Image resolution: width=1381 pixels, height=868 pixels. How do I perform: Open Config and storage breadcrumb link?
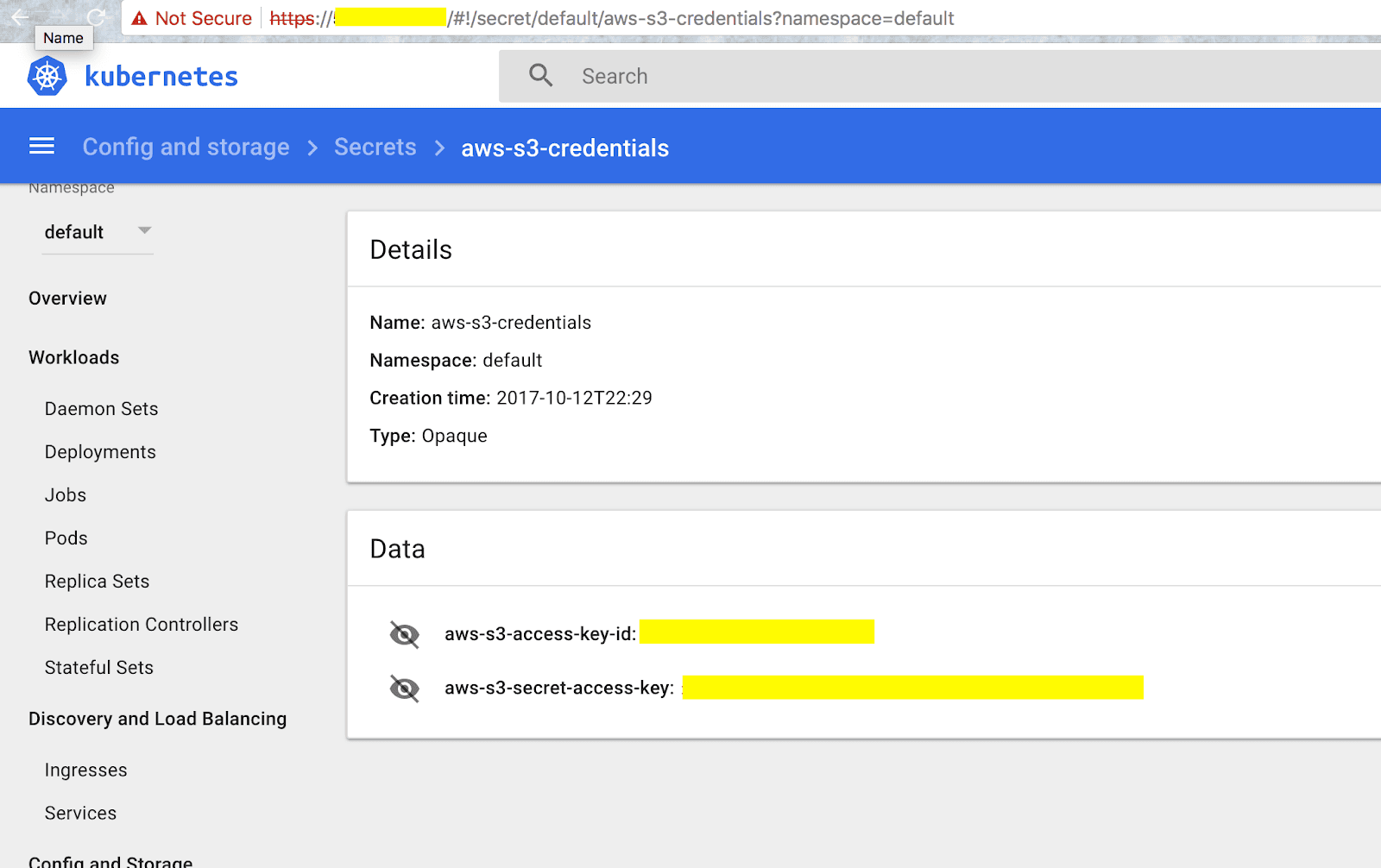186,147
